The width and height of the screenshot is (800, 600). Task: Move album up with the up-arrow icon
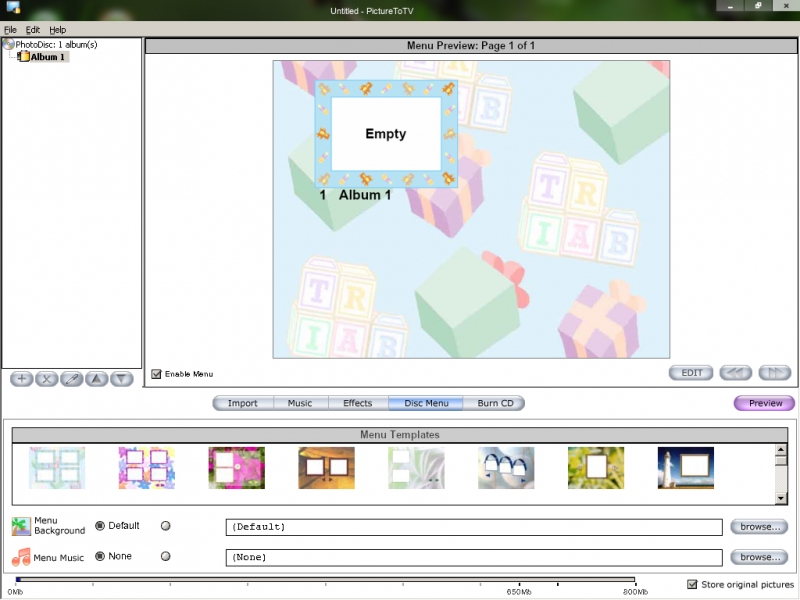pos(97,379)
